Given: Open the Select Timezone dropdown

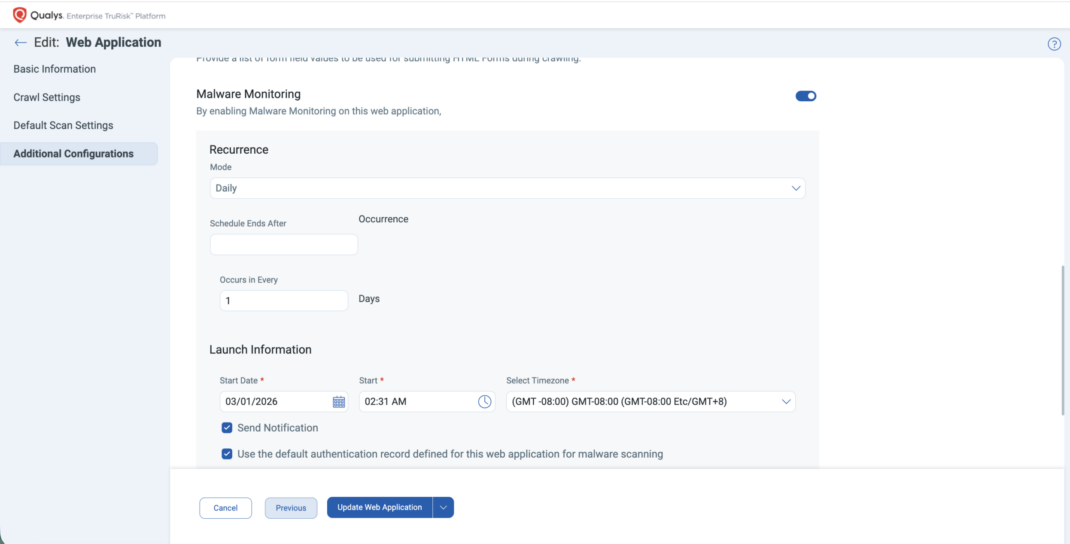Looking at the screenshot, I should point(650,401).
